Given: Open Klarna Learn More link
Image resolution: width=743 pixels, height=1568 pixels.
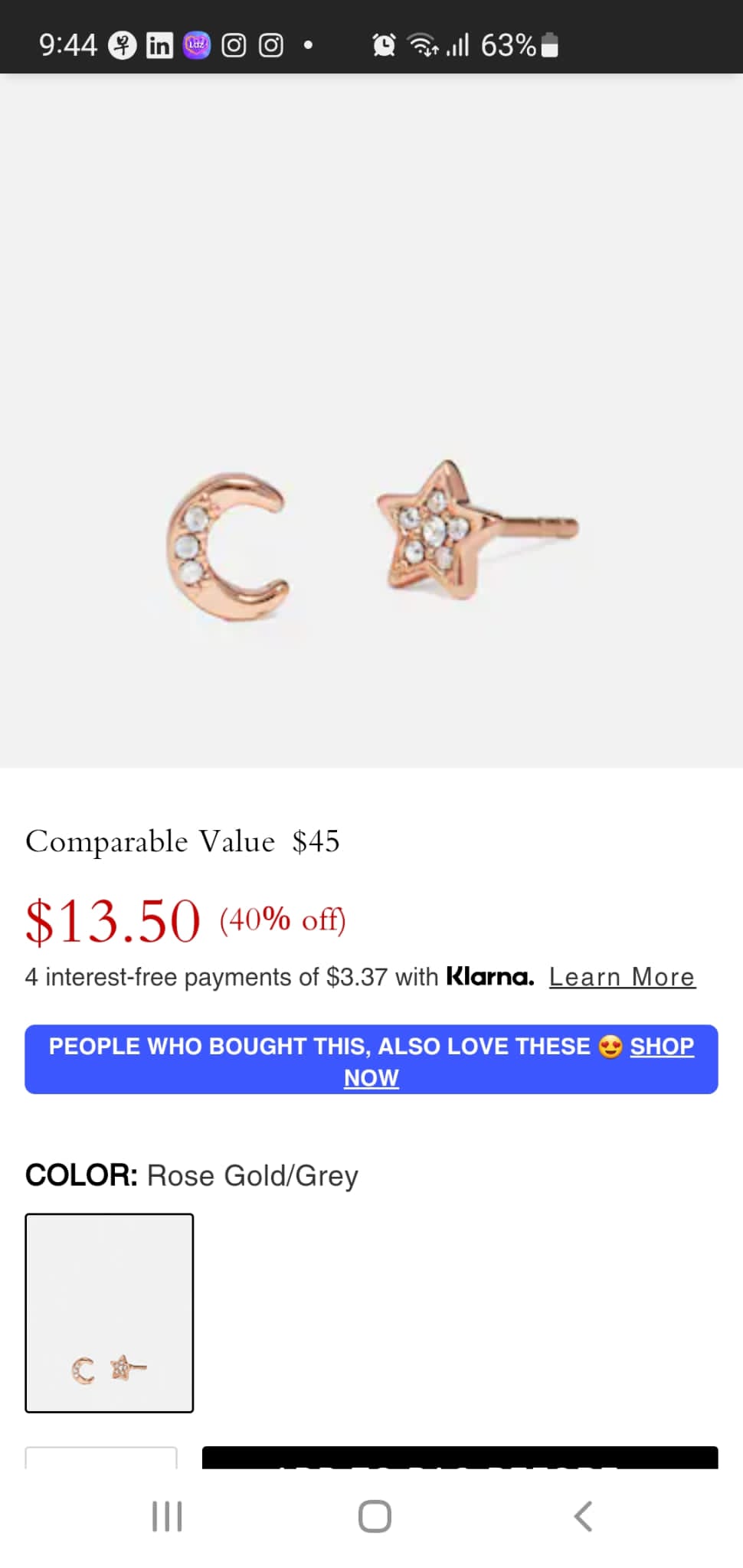Looking at the screenshot, I should click(x=622, y=977).
